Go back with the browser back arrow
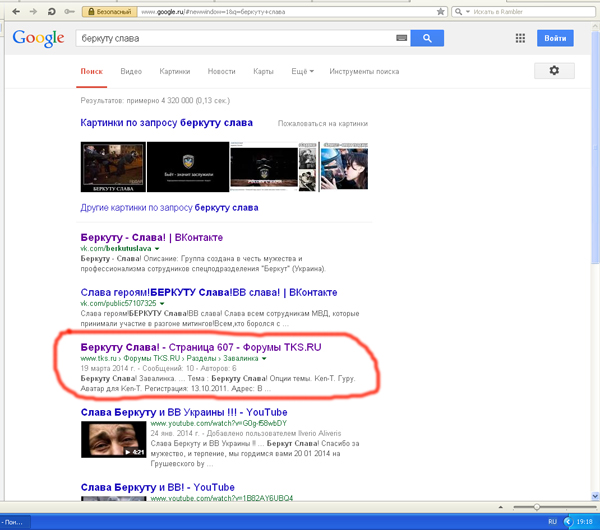The height and width of the screenshot is (530, 600). pyautogui.click(x=16, y=11)
